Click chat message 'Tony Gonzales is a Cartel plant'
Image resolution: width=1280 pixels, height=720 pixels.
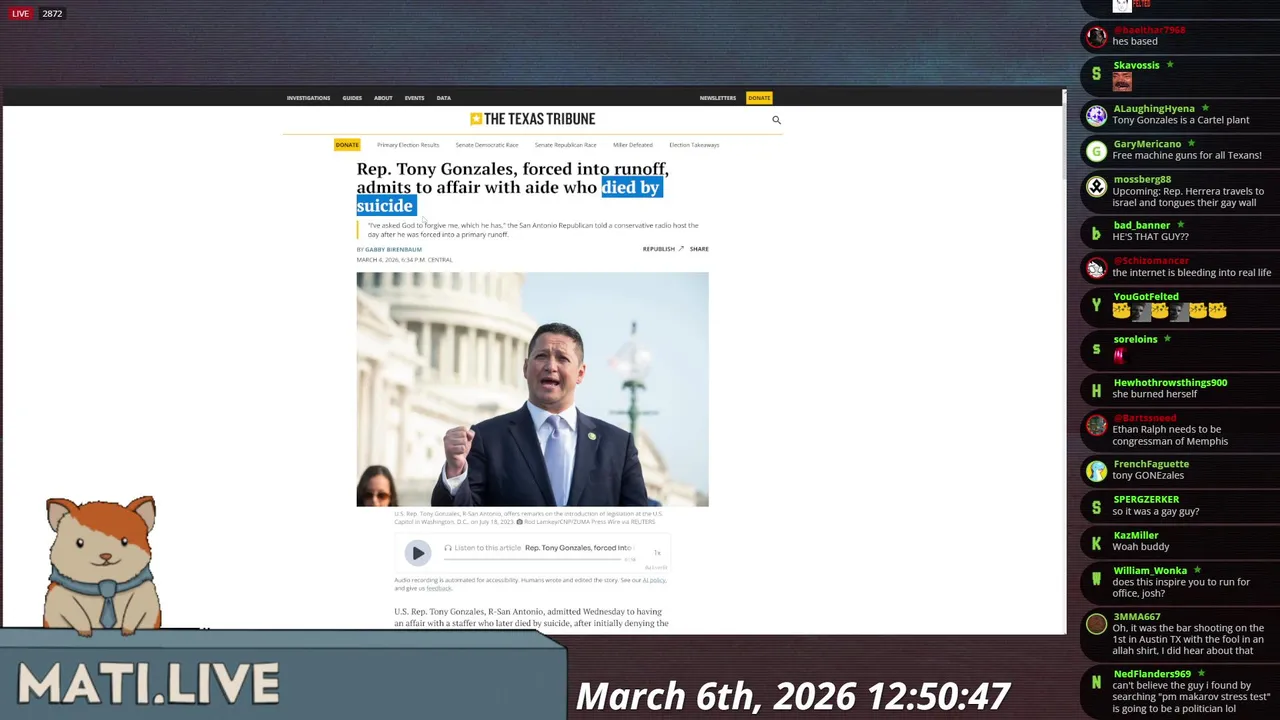[1181, 120]
